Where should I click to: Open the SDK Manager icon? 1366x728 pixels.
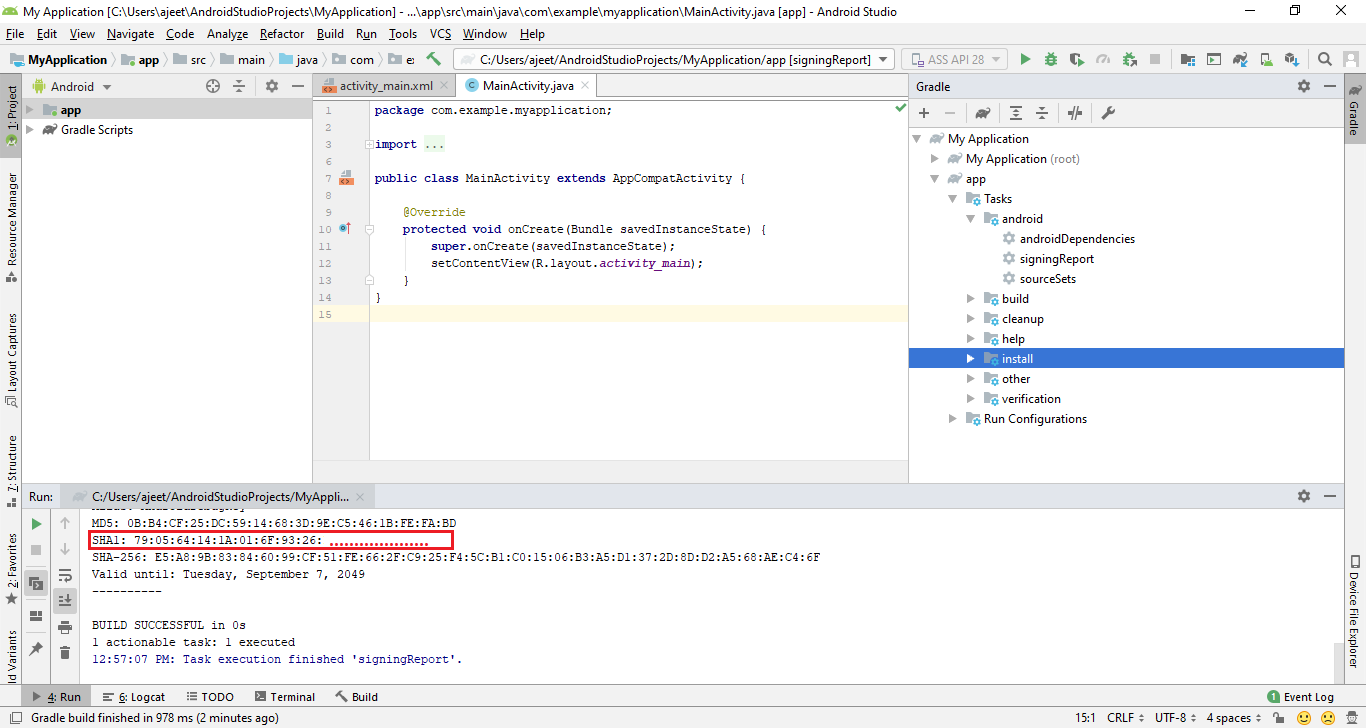pyautogui.click(x=1291, y=60)
